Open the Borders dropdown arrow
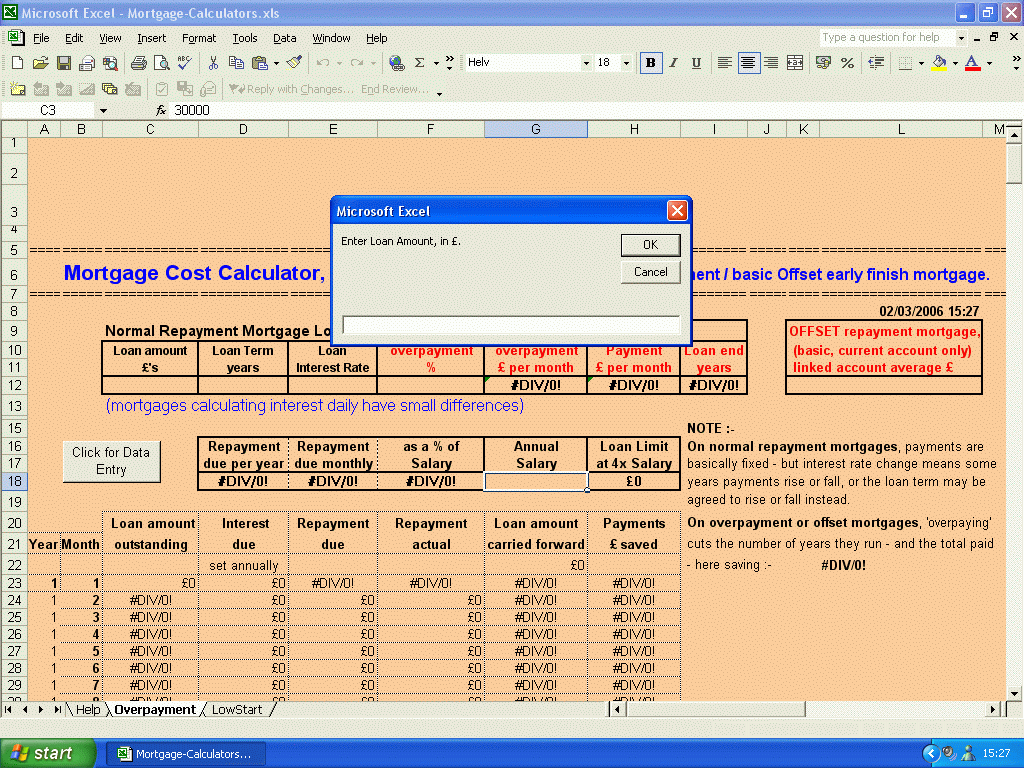 [921, 63]
